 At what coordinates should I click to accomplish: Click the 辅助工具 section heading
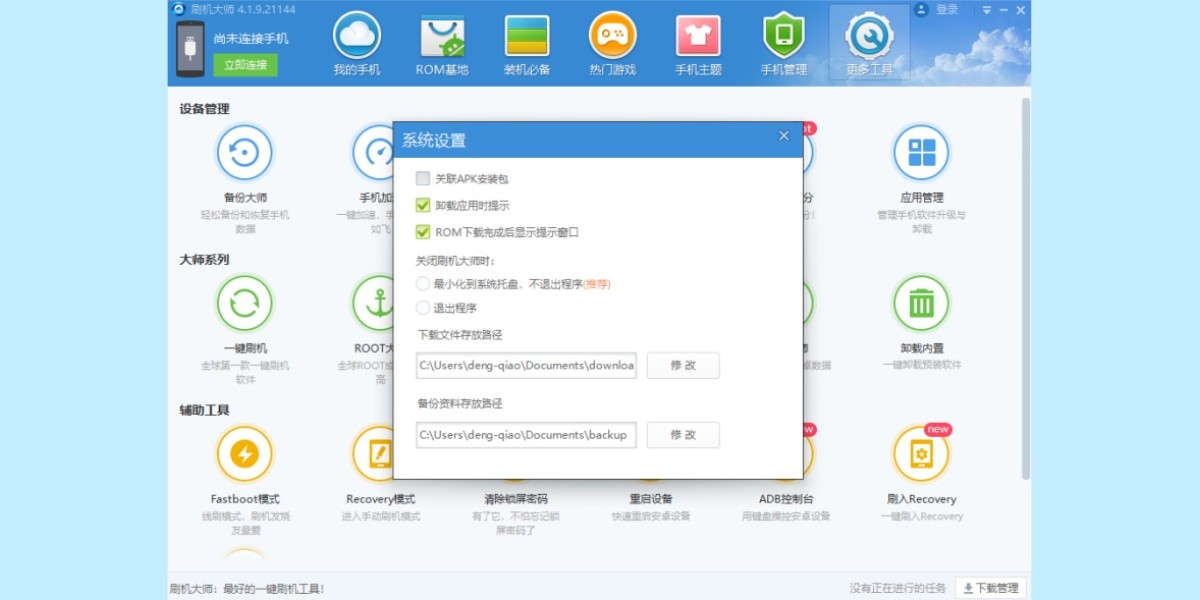click(x=204, y=410)
